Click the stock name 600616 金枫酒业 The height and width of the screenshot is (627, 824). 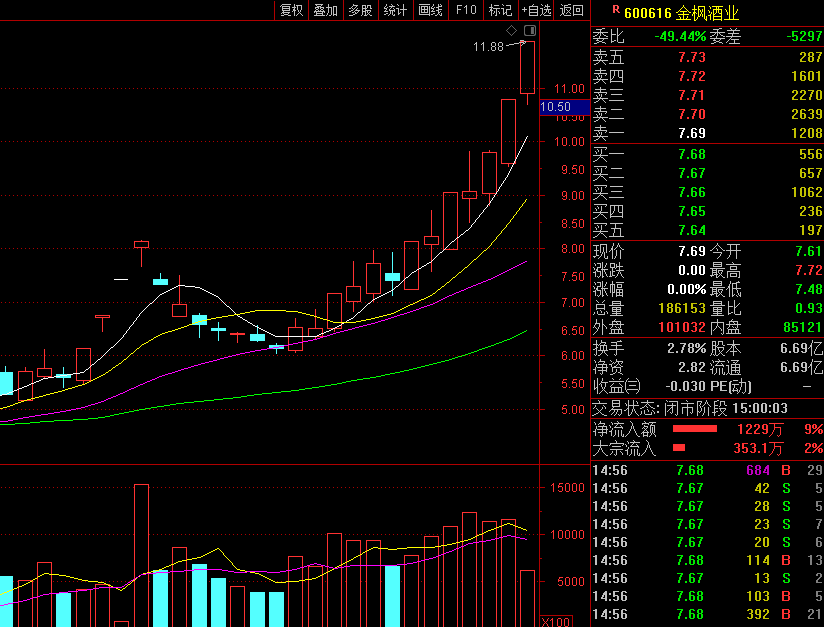point(682,13)
